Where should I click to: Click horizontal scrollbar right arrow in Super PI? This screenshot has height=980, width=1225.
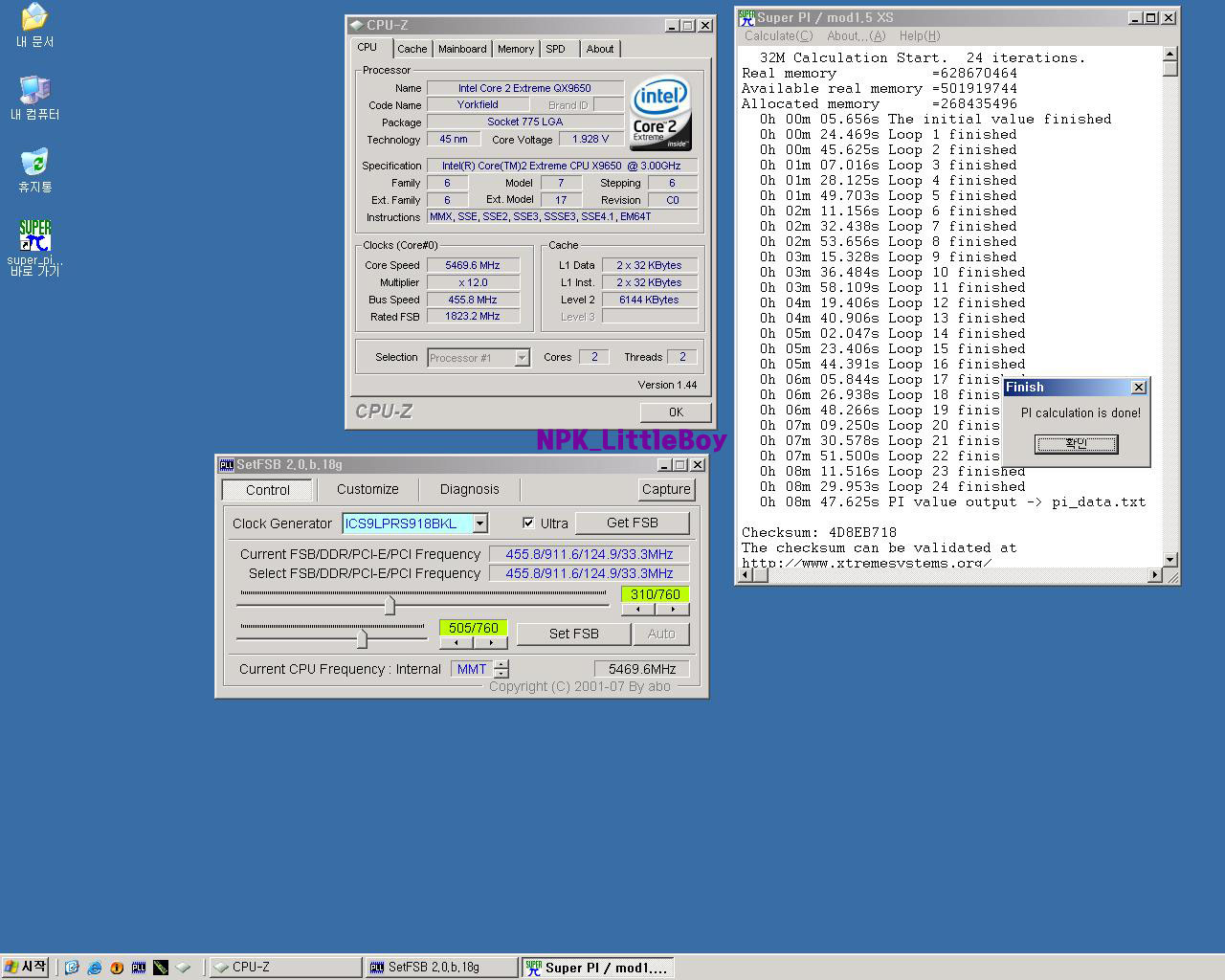[x=1155, y=575]
